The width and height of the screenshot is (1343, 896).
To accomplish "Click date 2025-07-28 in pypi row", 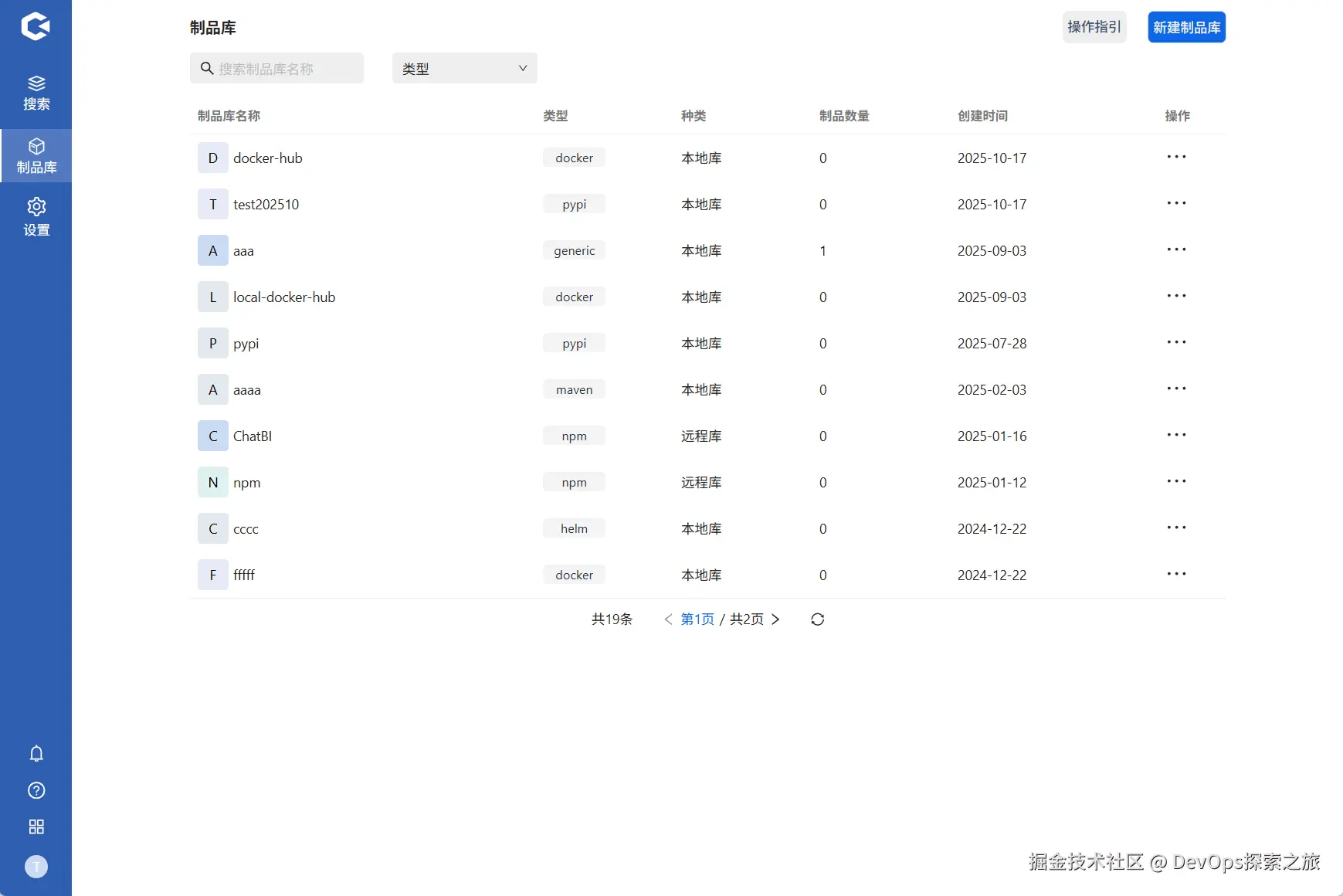I will (x=992, y=343).
